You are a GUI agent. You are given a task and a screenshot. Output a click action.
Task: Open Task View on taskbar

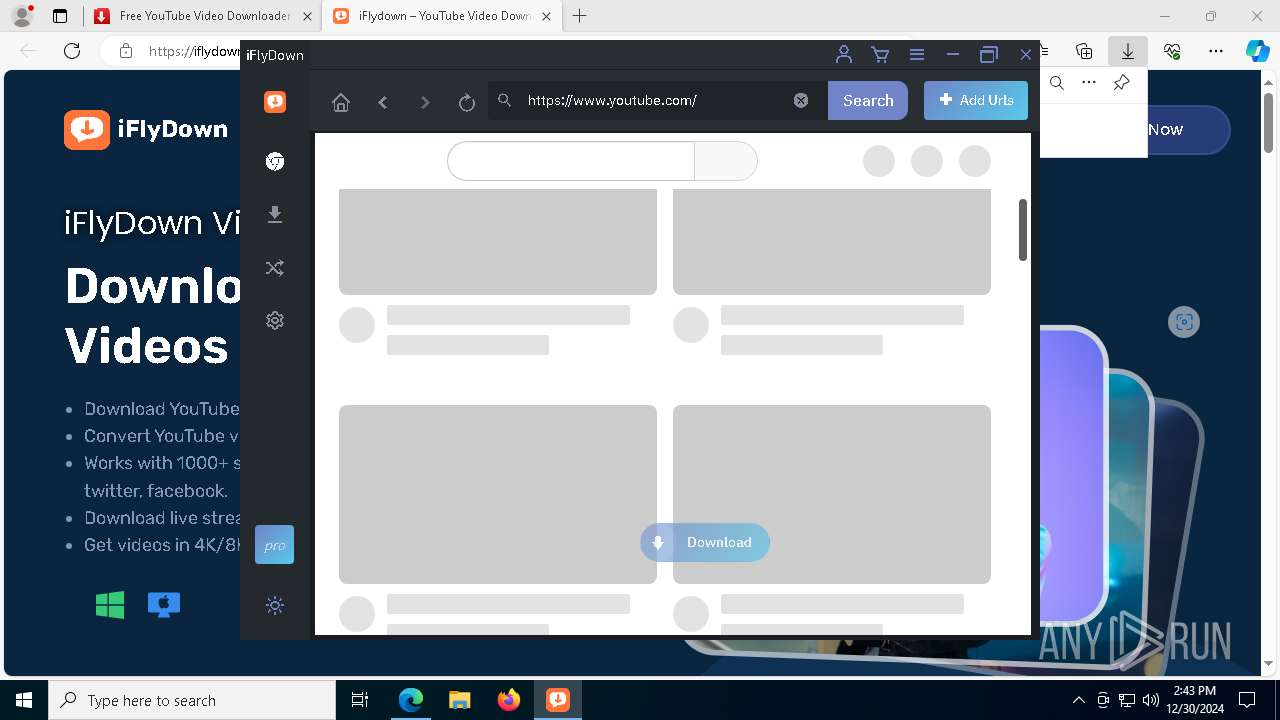point(360,700)
